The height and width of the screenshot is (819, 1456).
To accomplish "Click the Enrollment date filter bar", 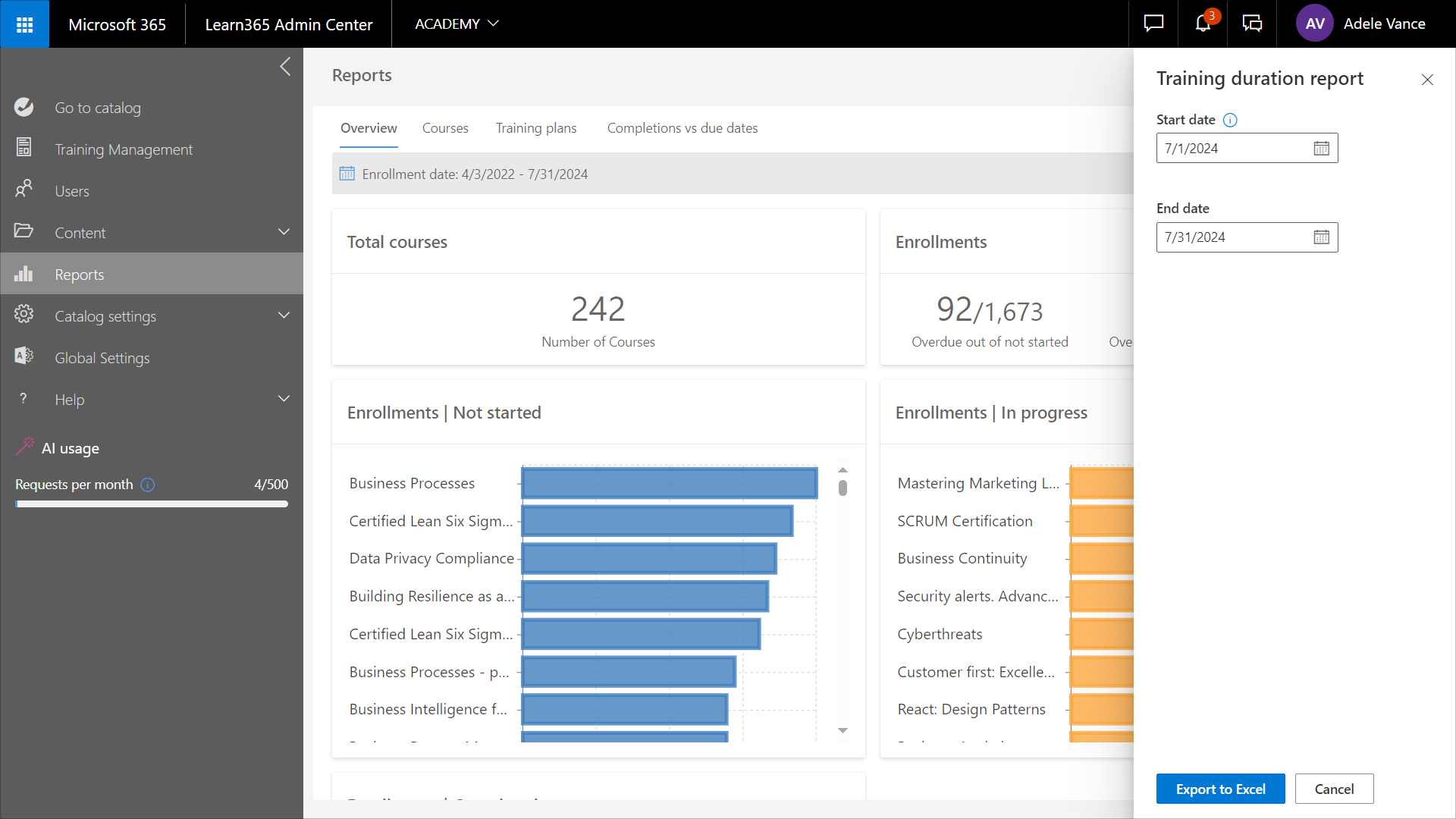I will pos(475,174).
